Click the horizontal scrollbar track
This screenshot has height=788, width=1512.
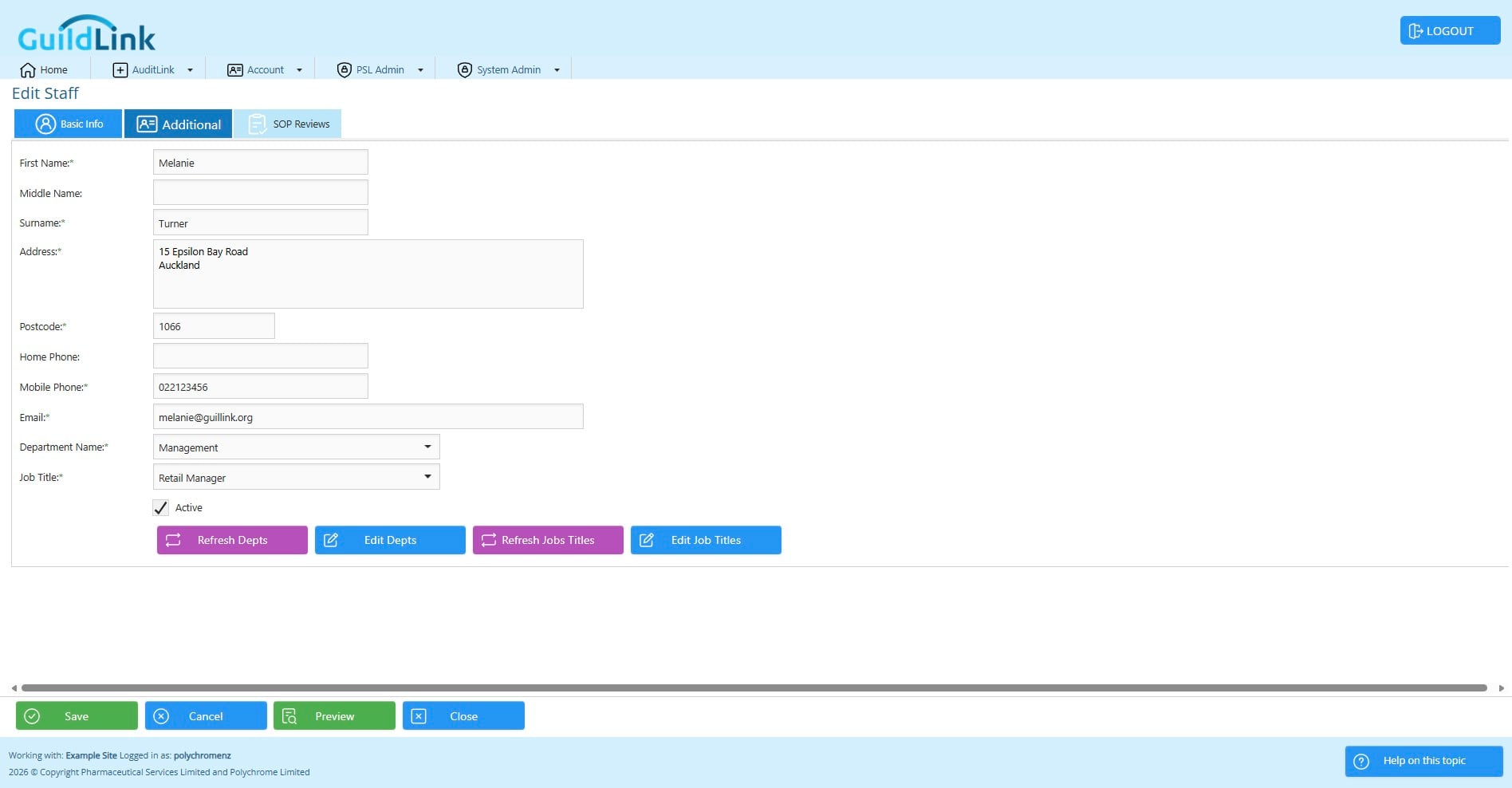click(x=754, y=688)
